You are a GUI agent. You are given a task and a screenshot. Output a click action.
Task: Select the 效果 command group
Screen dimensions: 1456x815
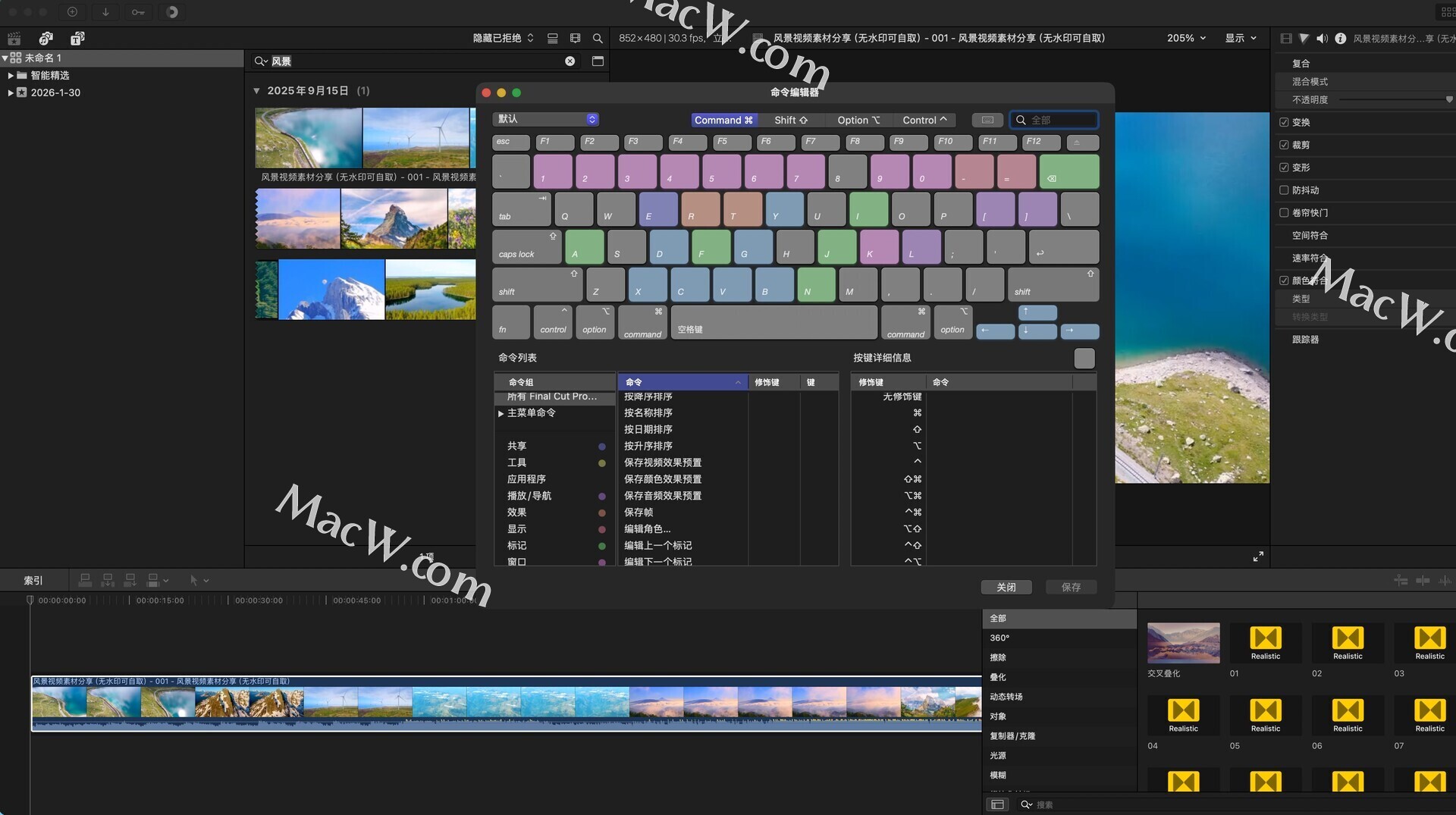[x=516, y=513]
